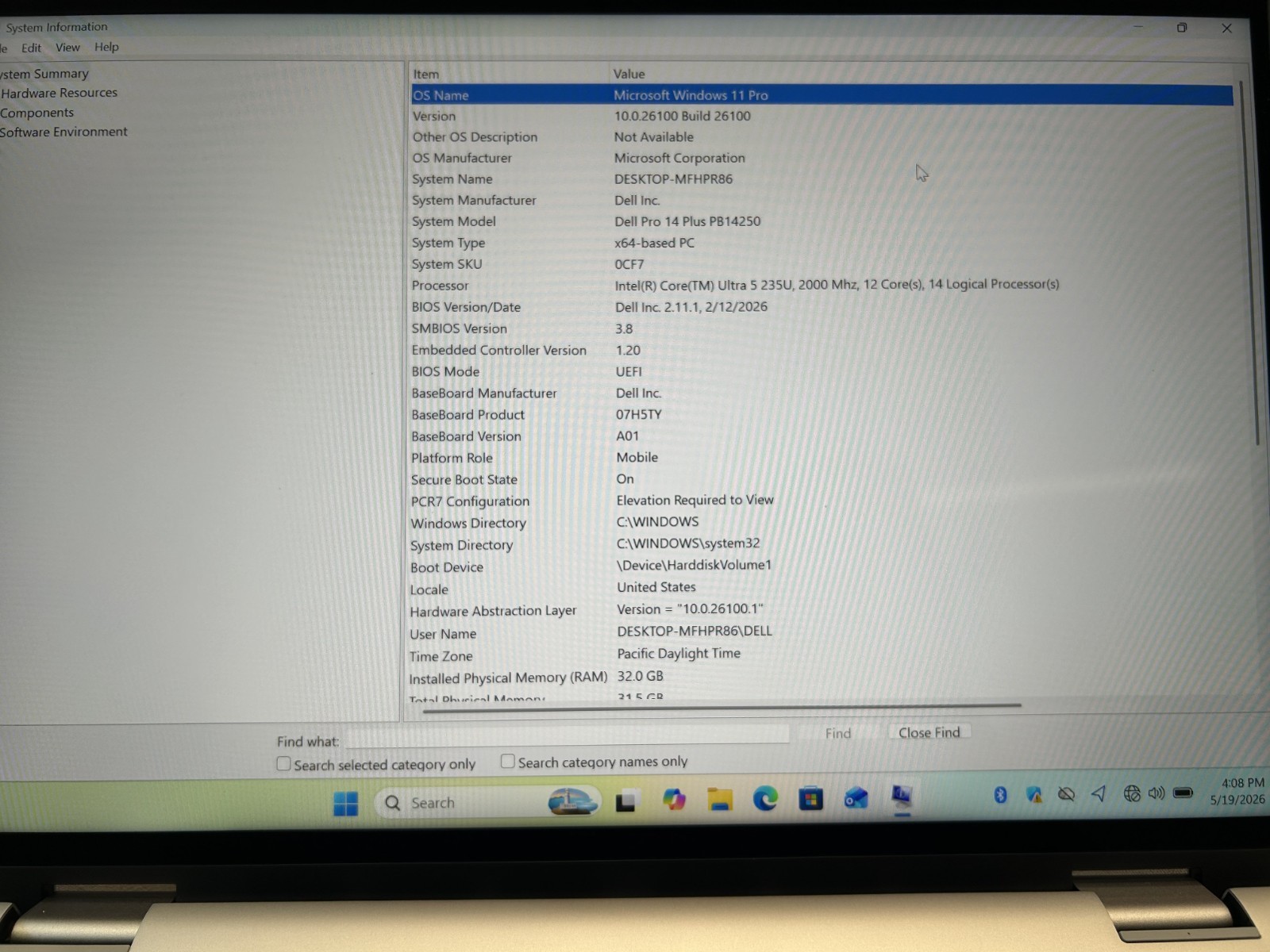Select the System Information taskbar icon
Viewport: 1270px width, 952px height.
[x=902, y=797]
